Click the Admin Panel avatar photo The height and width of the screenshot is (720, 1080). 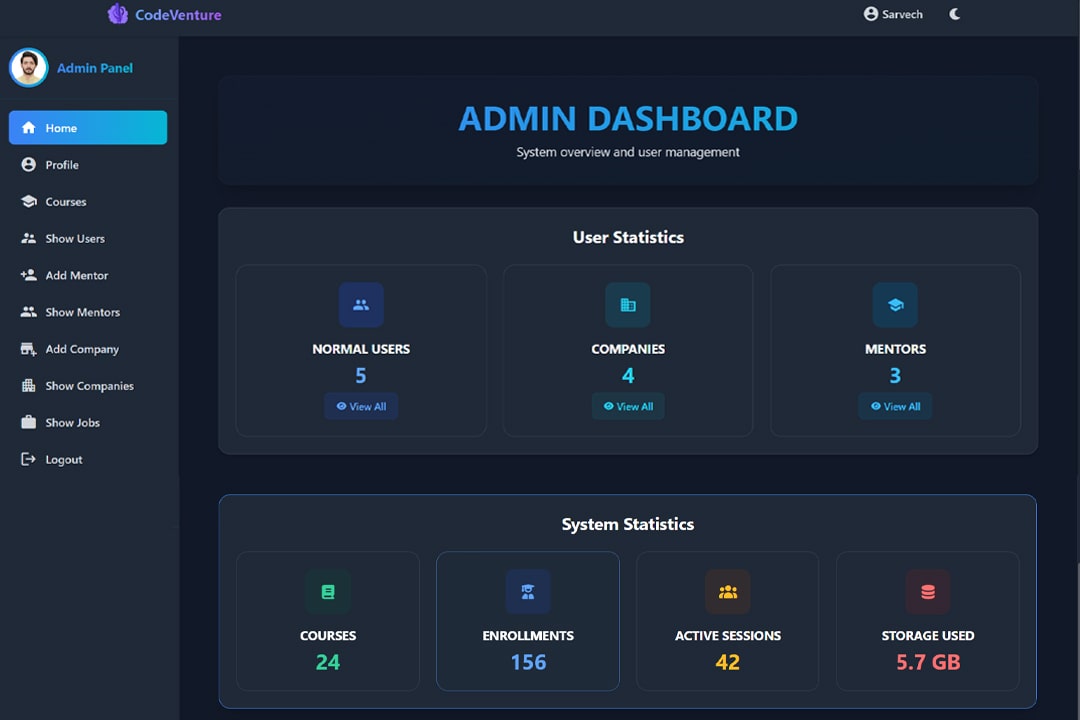(28, 67)
